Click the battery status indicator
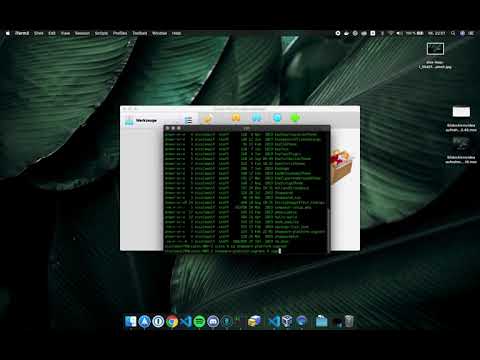The image size is (480, 360). tap(415, 33)
